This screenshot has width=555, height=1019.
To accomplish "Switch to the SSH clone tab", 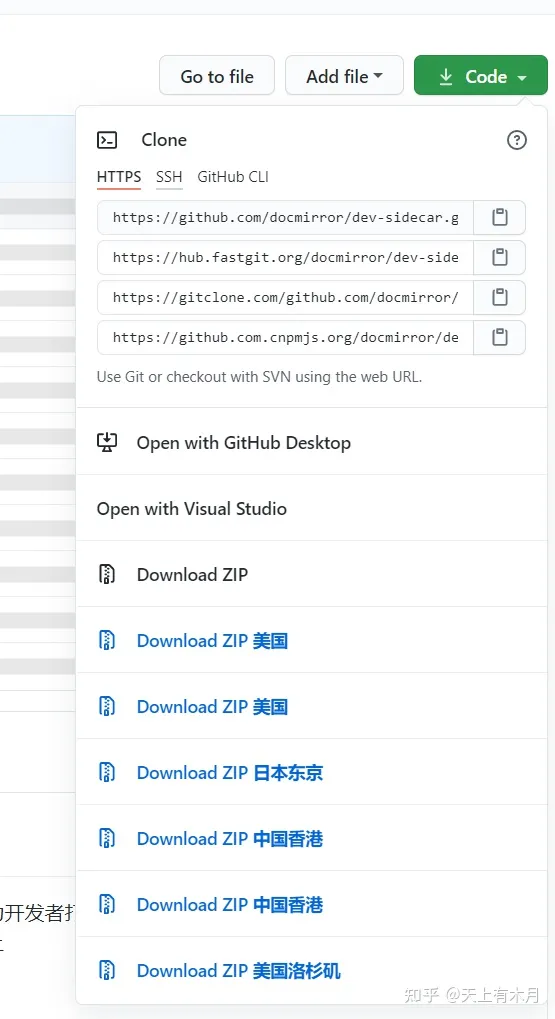I will pyautogui.click(x=169, y=177).
